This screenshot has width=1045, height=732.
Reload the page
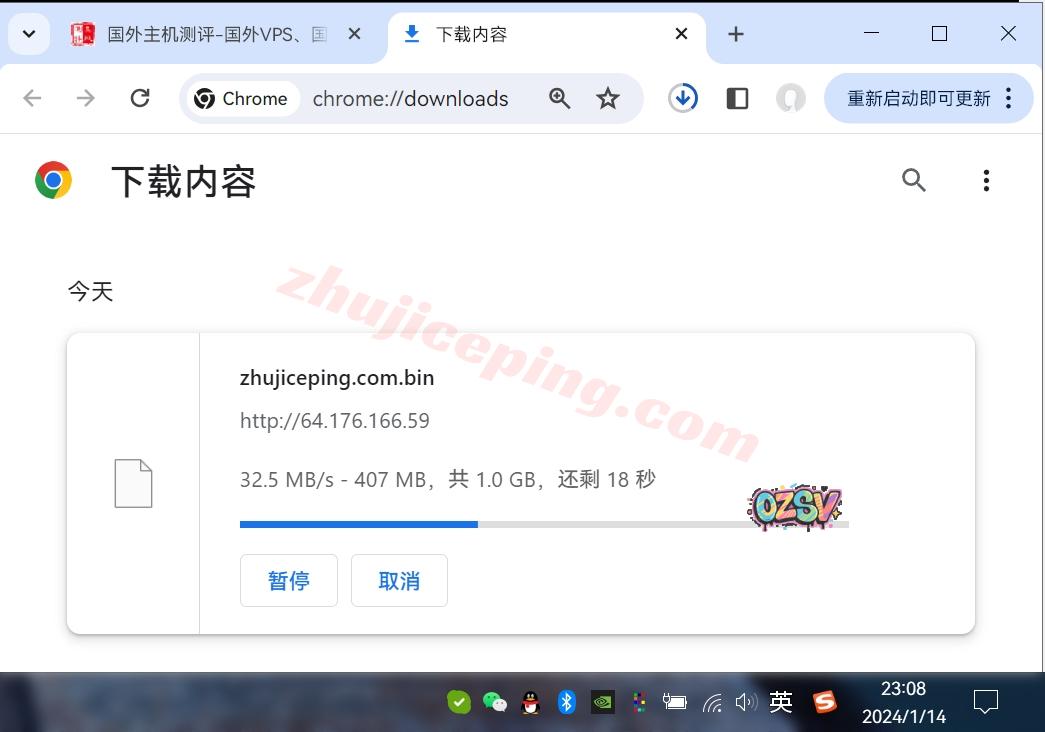[140, 98]
